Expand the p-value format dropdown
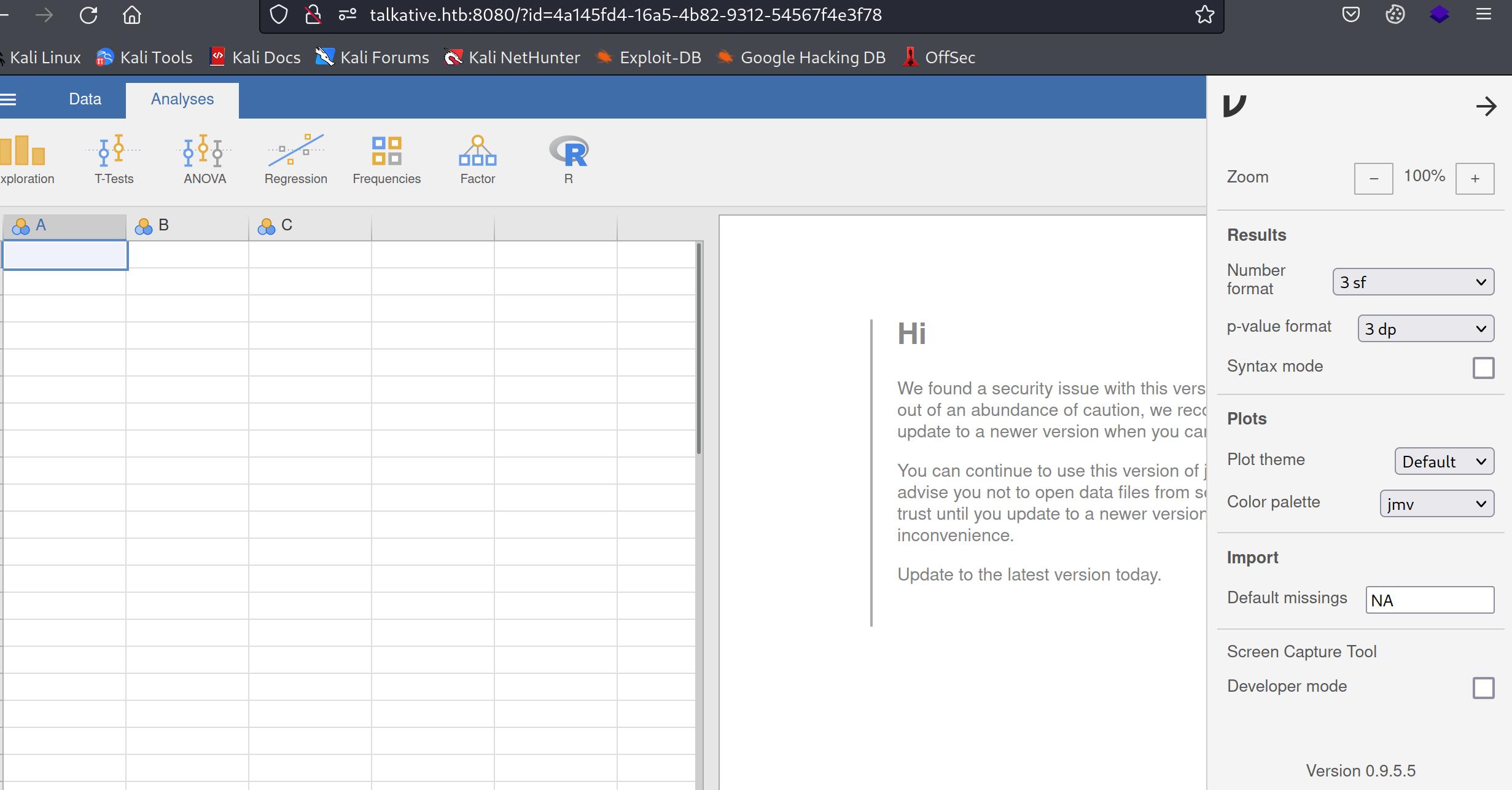Viewport: 1512px width, 790px height. pos(1425,329)
